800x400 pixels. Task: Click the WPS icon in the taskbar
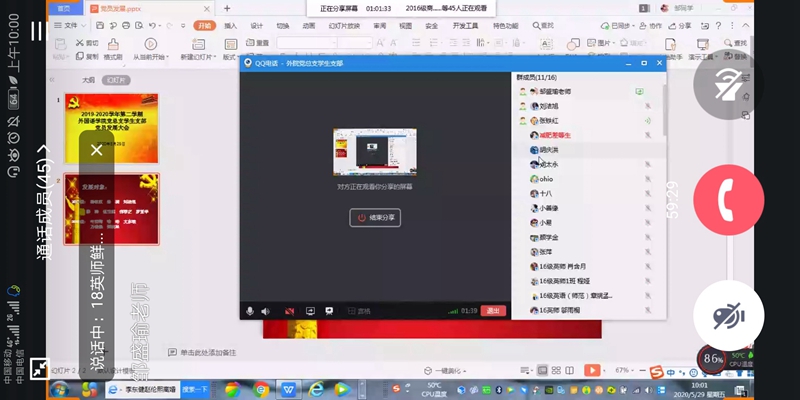pos(289,389)
